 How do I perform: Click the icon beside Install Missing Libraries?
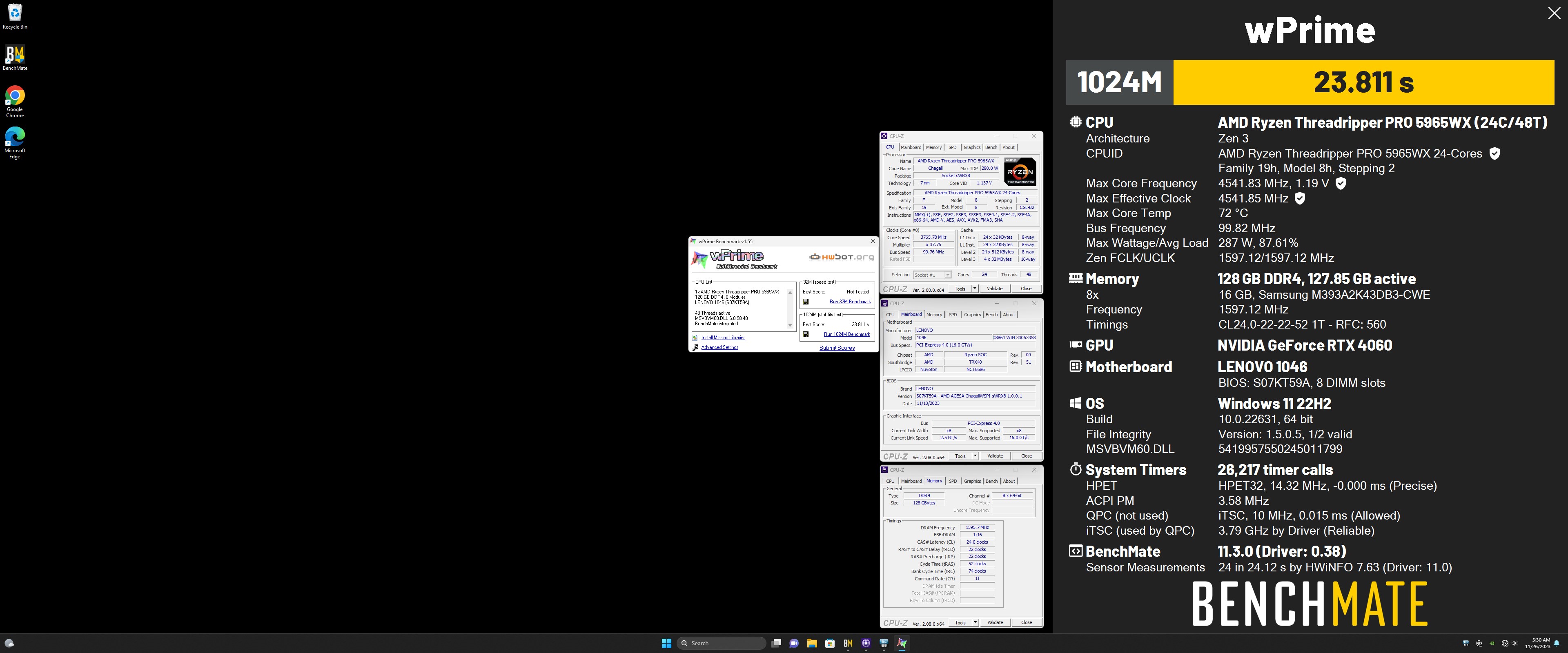point(695,338)
